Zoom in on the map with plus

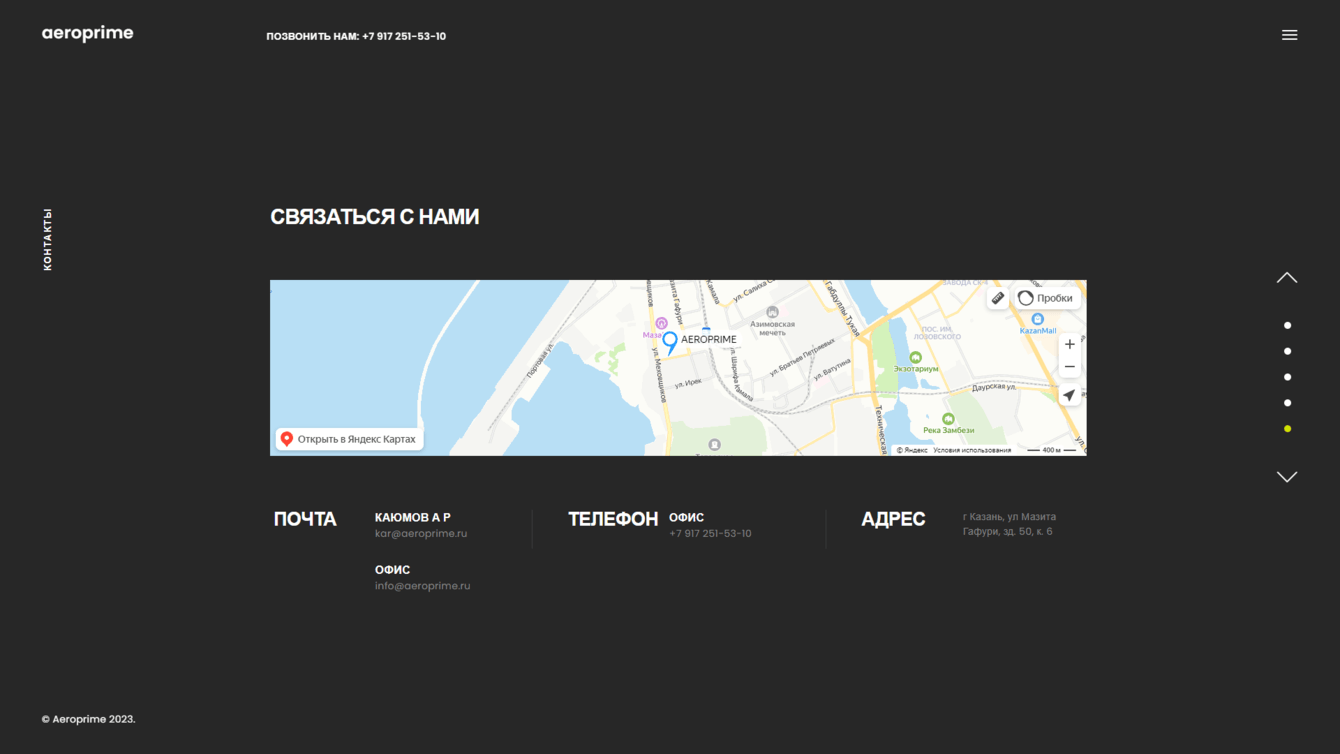(1070, 344)
